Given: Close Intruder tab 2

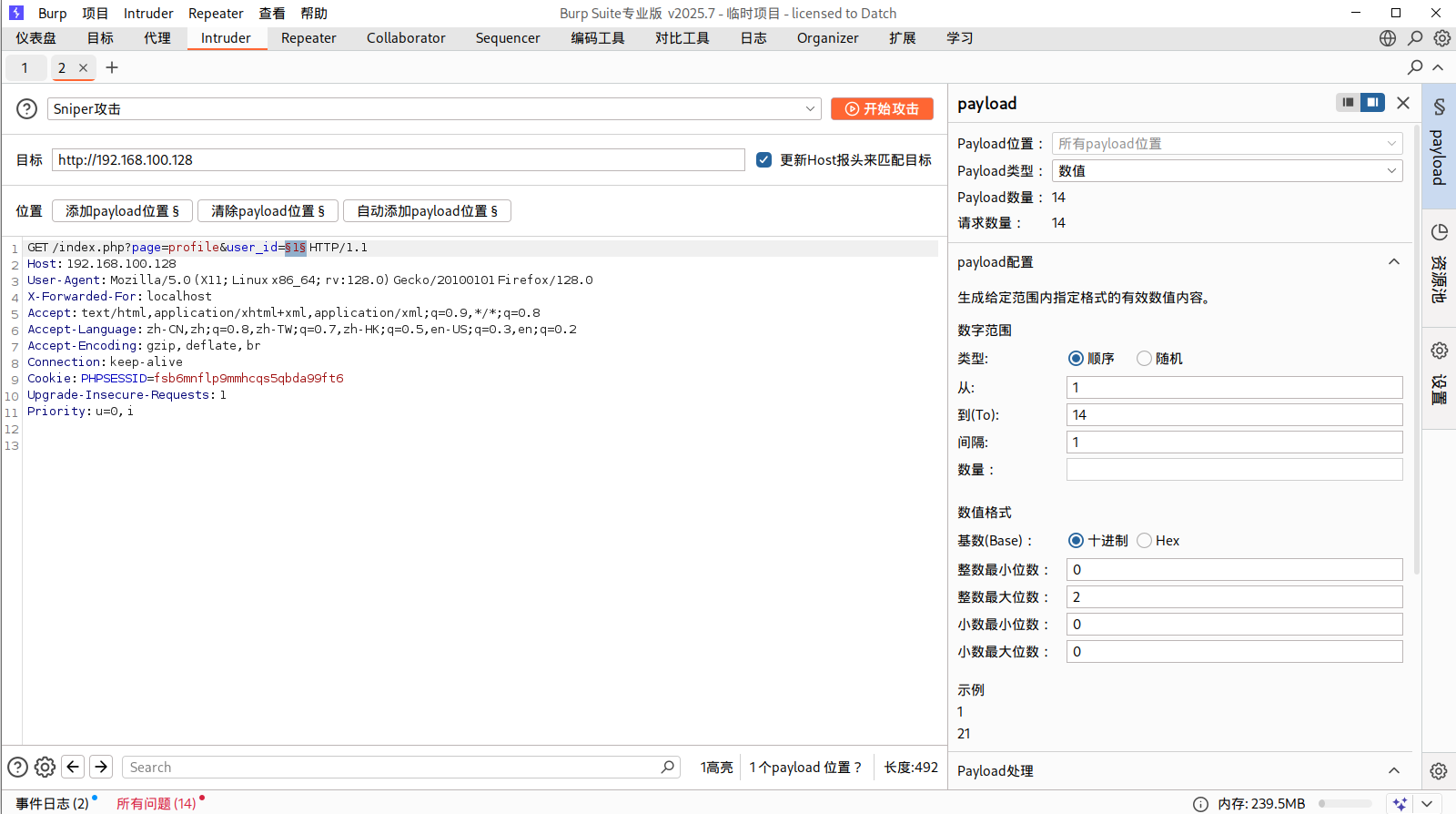Looking at the screenshot, I should pos(83,67).
